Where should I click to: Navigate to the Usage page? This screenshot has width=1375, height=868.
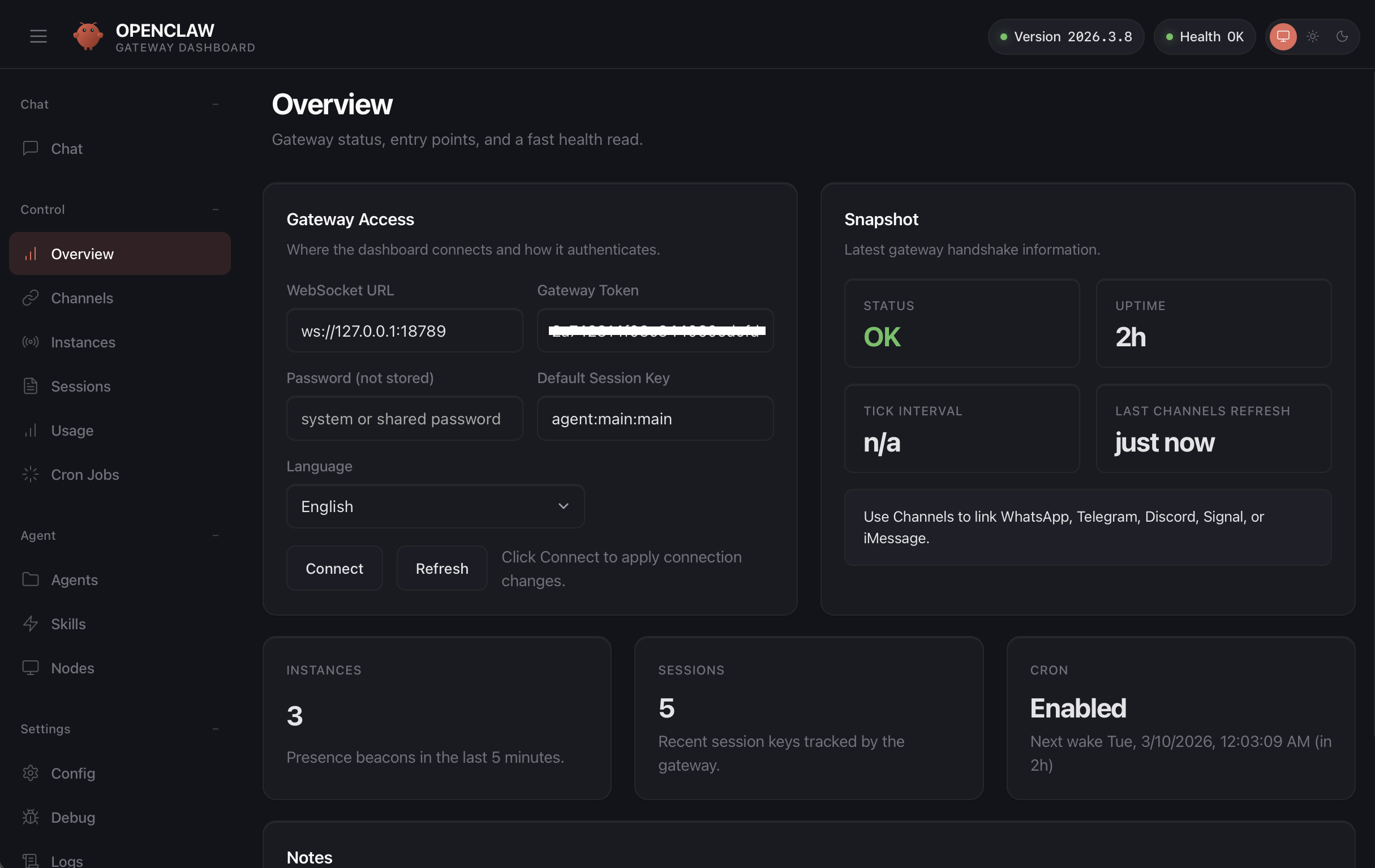72,430
